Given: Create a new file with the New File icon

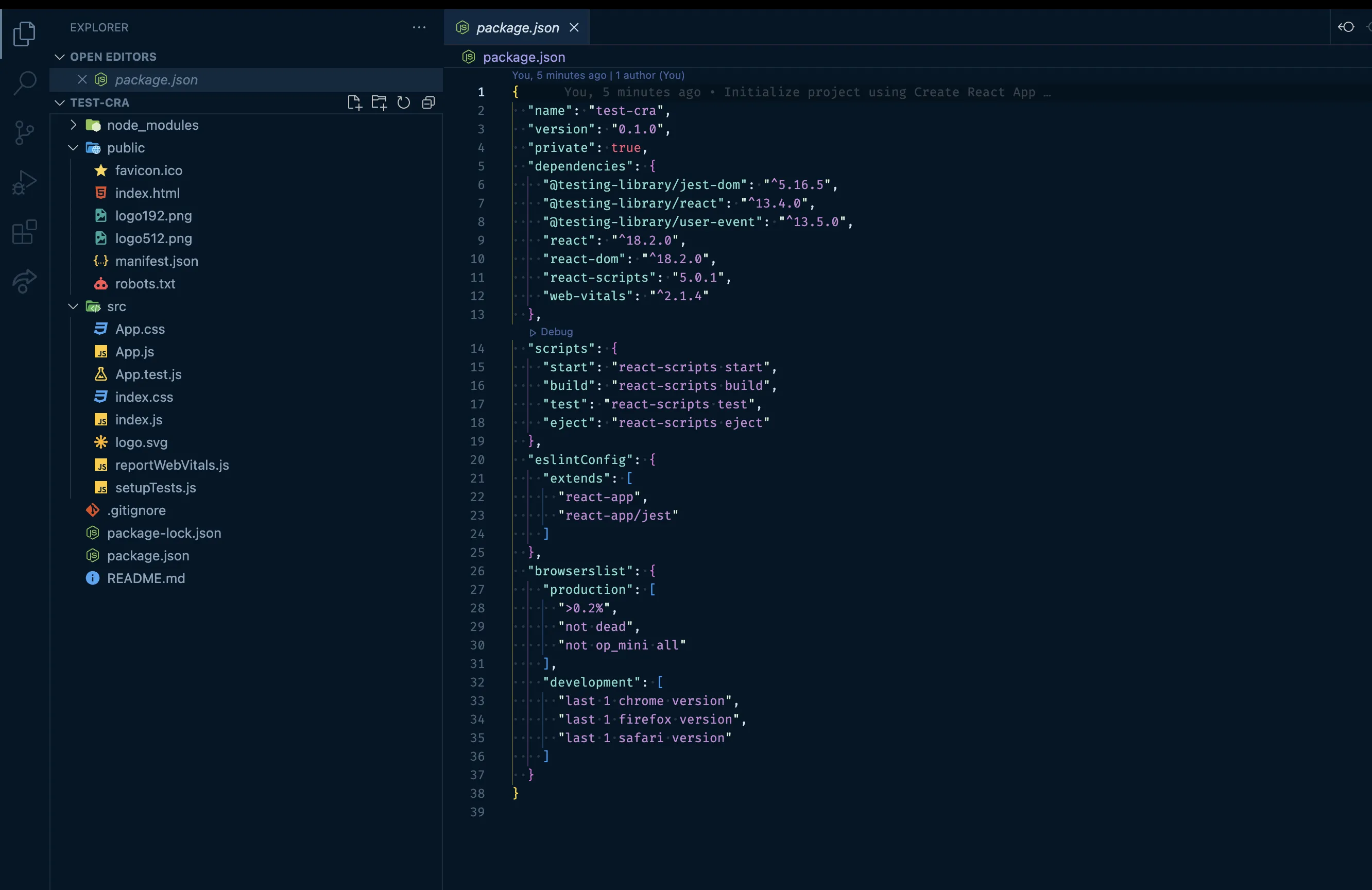Looking at the screenshot, I should click(x=354, y=102).
